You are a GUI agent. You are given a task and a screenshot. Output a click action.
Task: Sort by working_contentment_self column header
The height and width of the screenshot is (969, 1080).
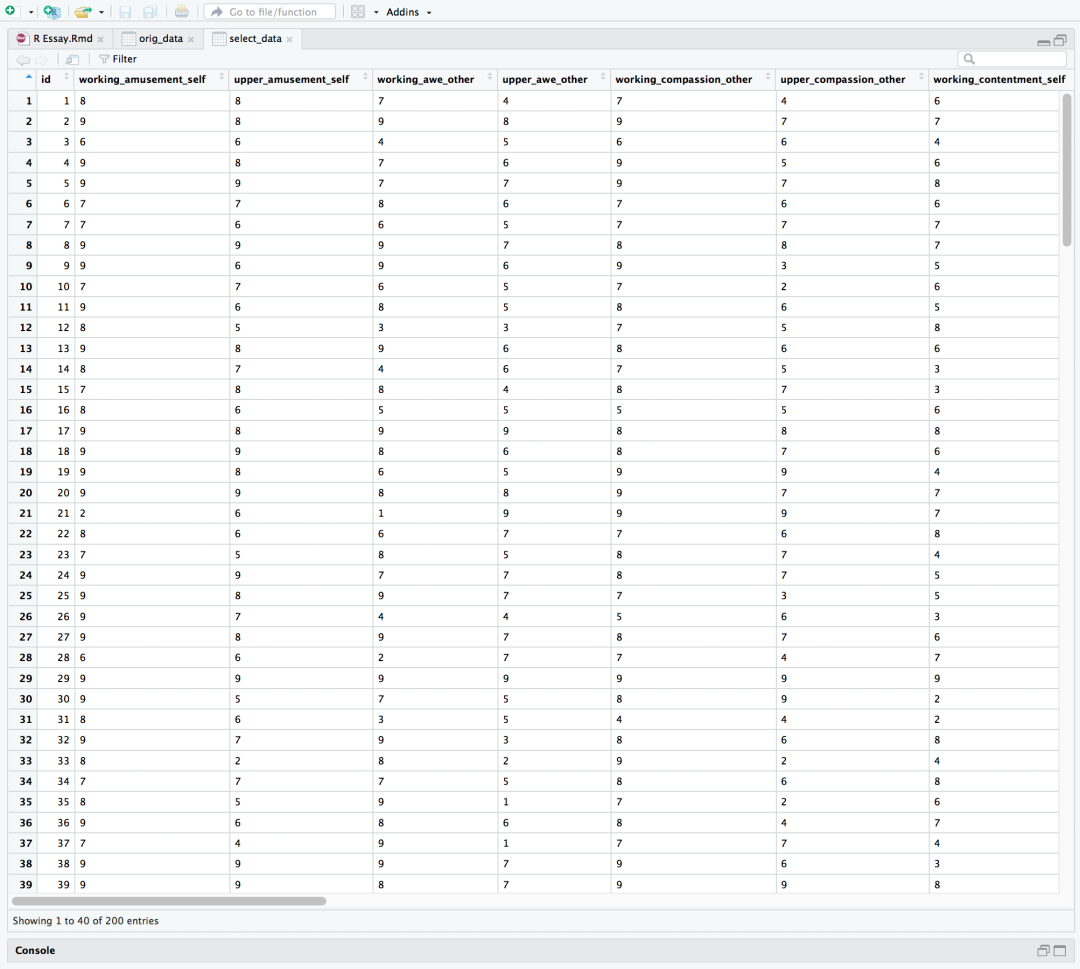click(x=999, y=79)
